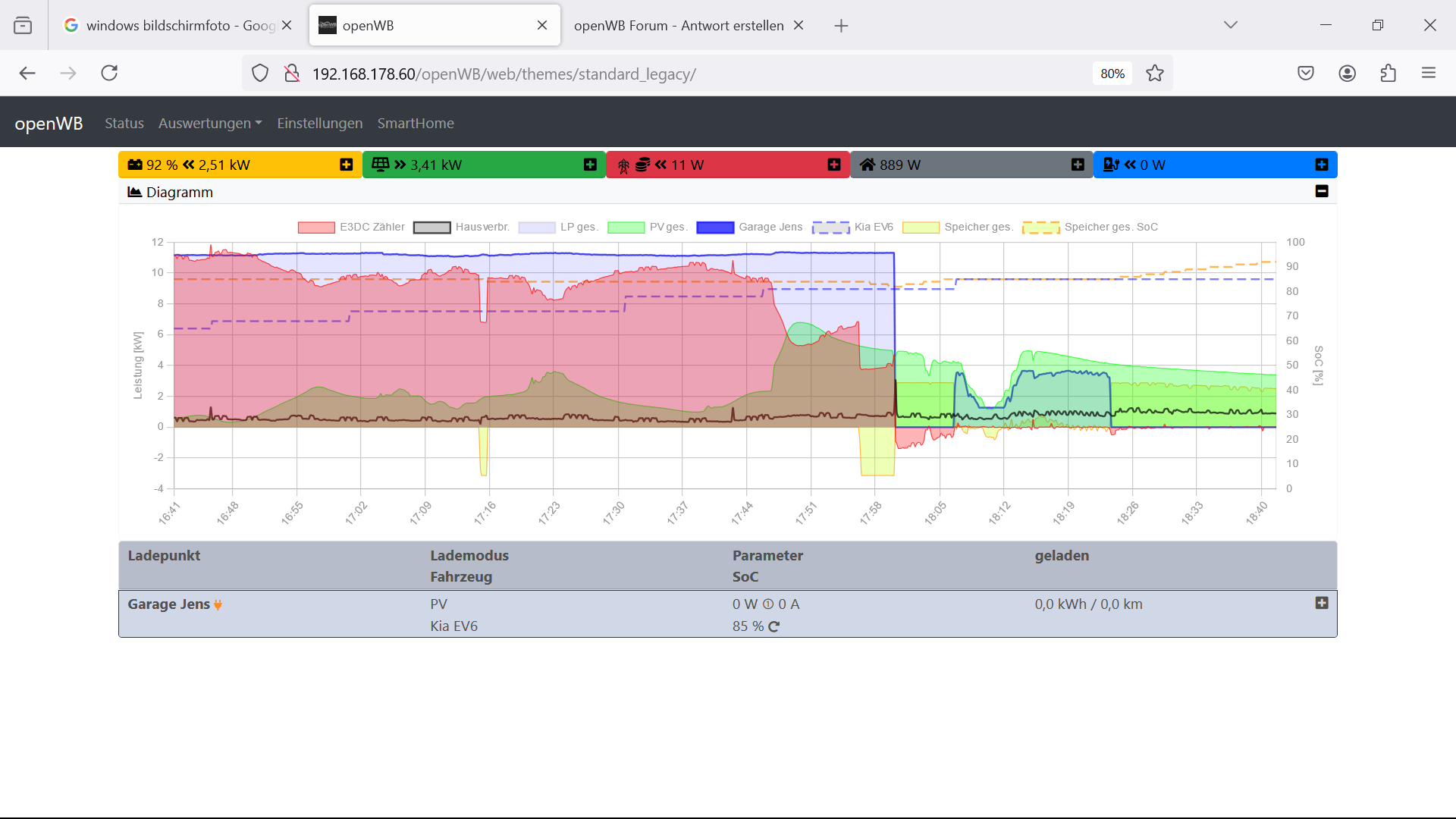Click the 0,0 kWh / 0,0 km value
The image size is (1456, 819).
point(1088,604)
